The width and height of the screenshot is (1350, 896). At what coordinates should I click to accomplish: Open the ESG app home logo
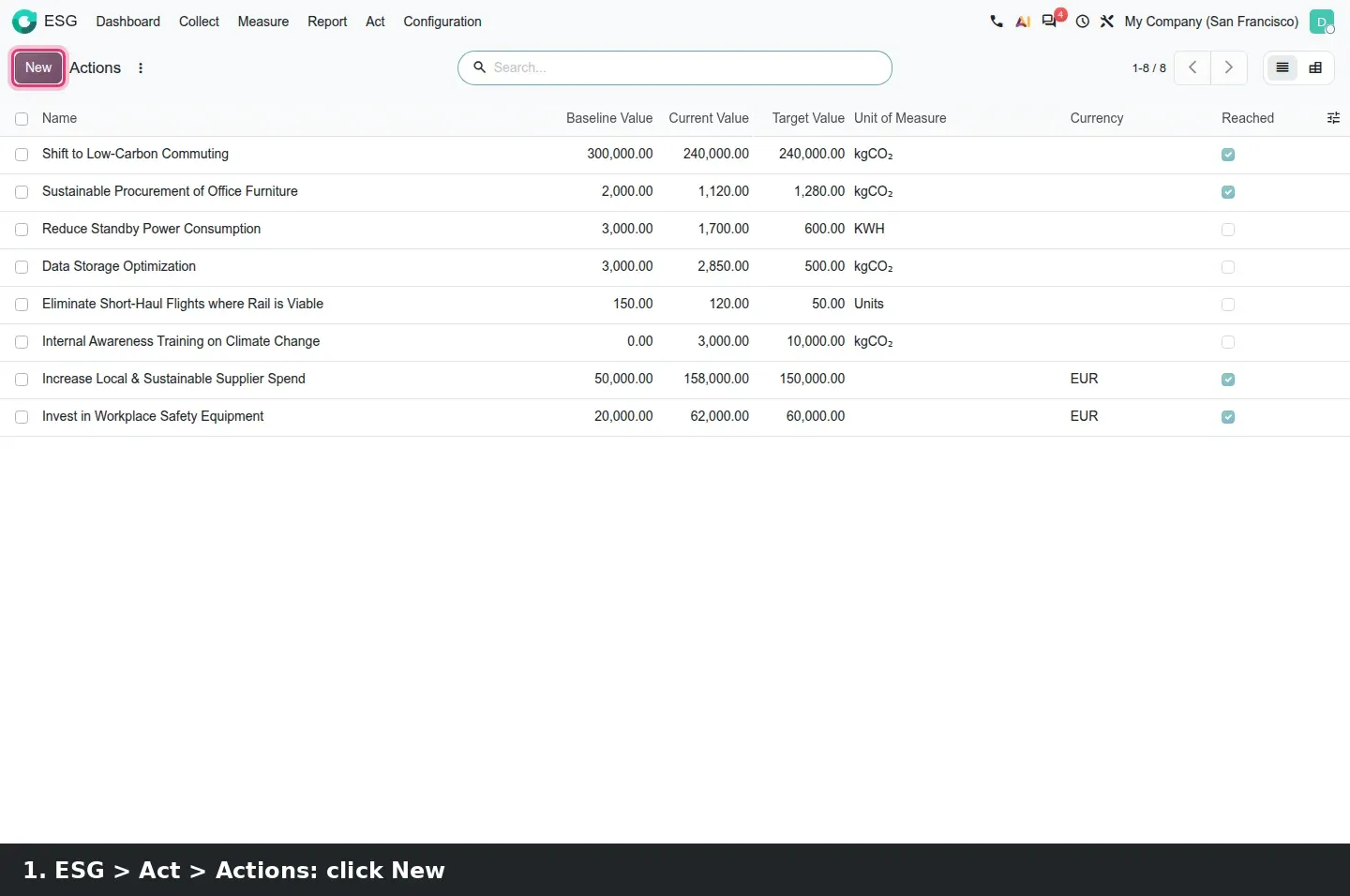point(24,22)
